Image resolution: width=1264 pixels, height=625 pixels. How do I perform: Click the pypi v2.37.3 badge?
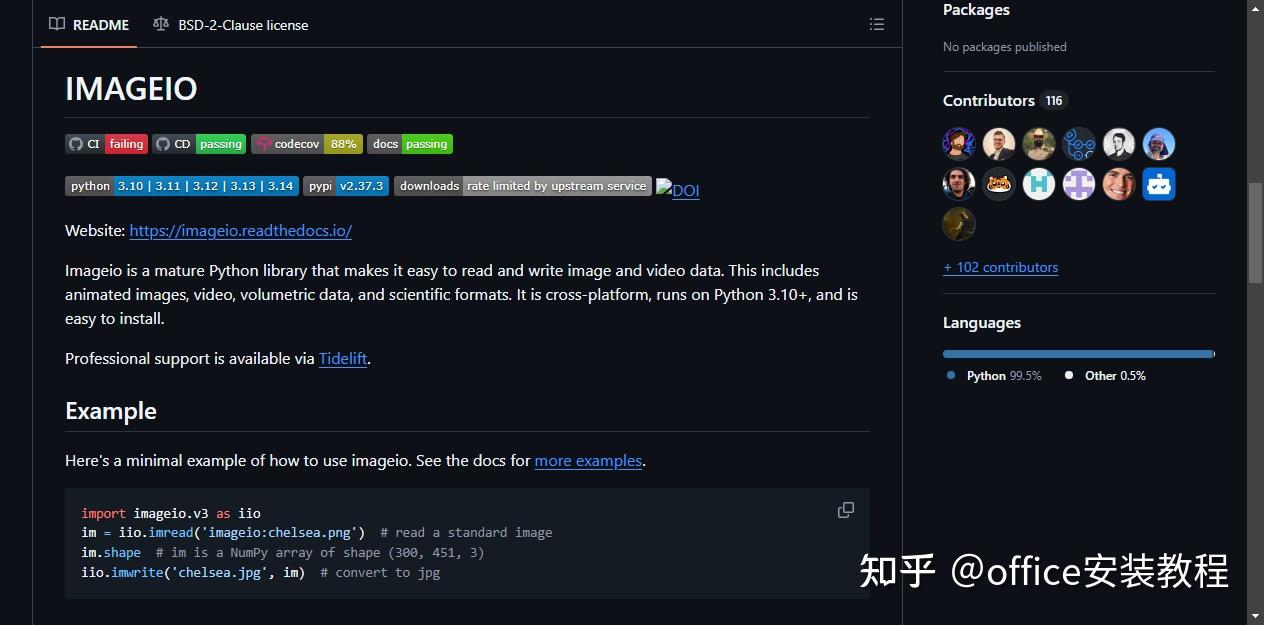click(346, 186)
